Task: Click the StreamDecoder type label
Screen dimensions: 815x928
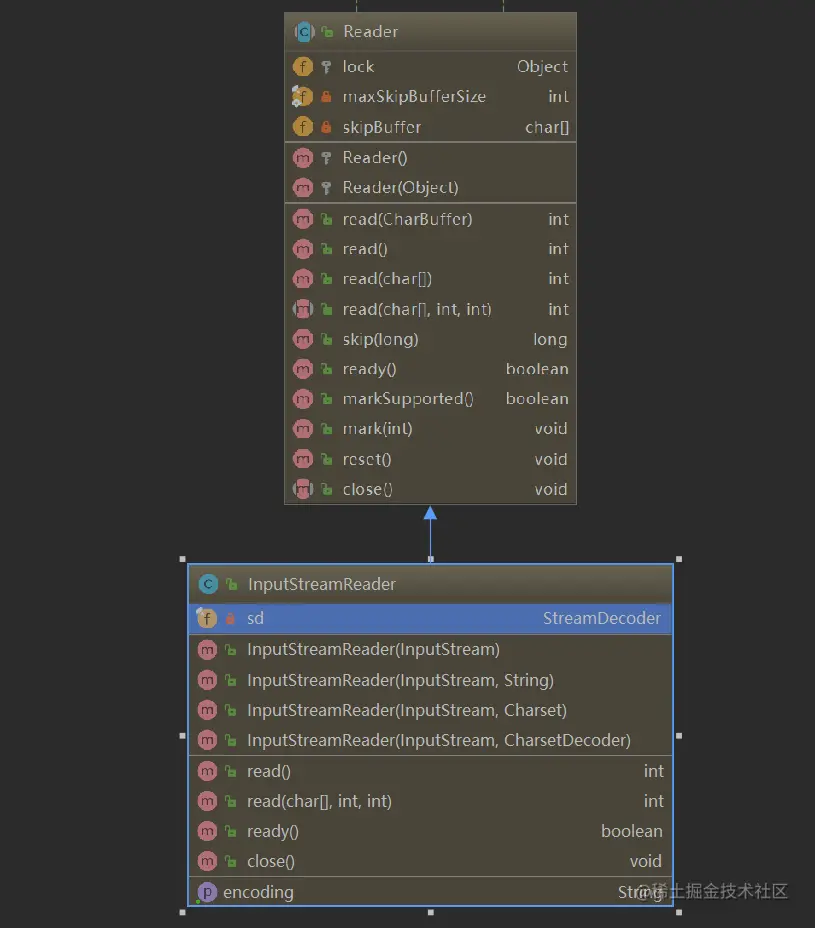Action: 601,618
